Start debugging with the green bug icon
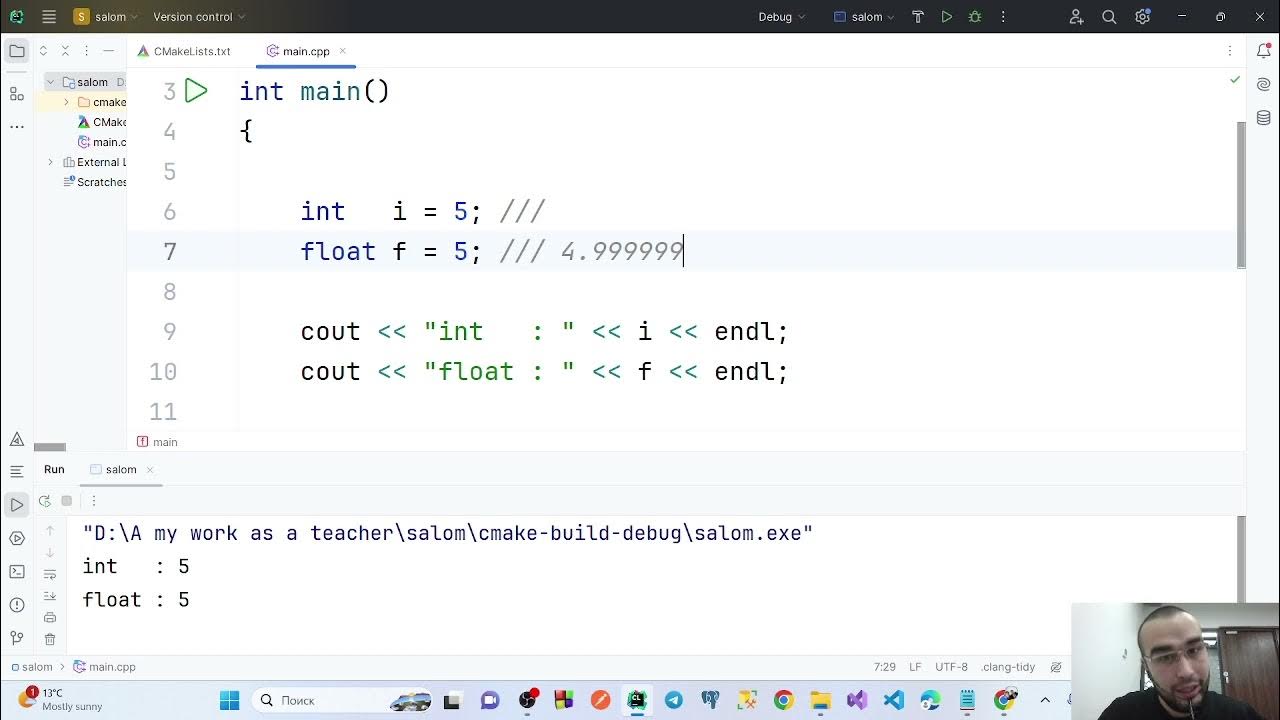 [975, 17]
